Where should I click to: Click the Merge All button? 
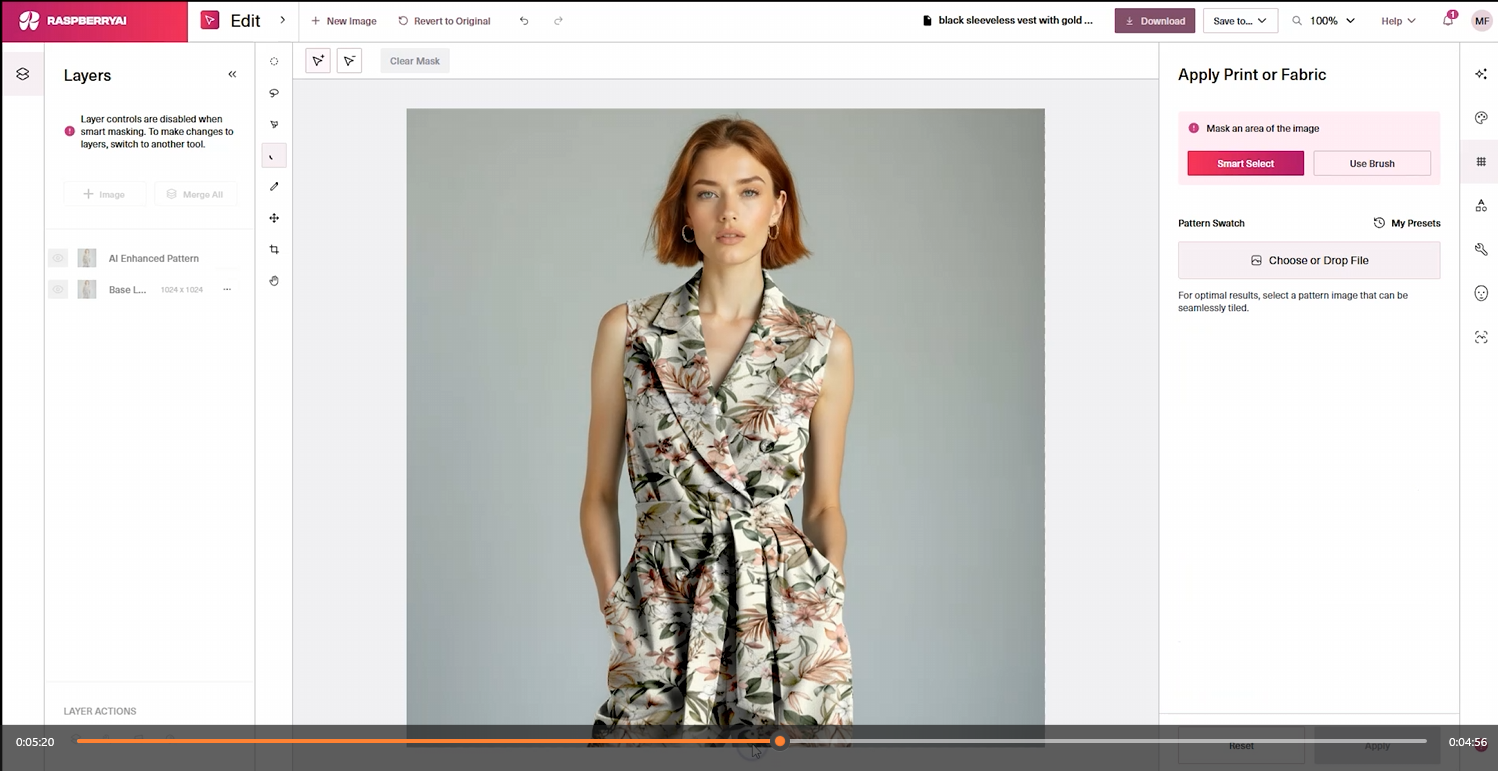(x=196, y=194)
